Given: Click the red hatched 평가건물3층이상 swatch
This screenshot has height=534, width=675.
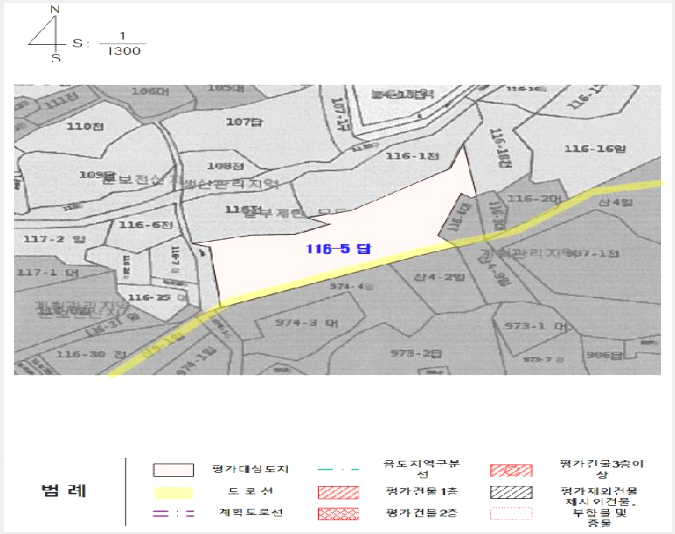Looking at the screenshot, I should point(511,470).
